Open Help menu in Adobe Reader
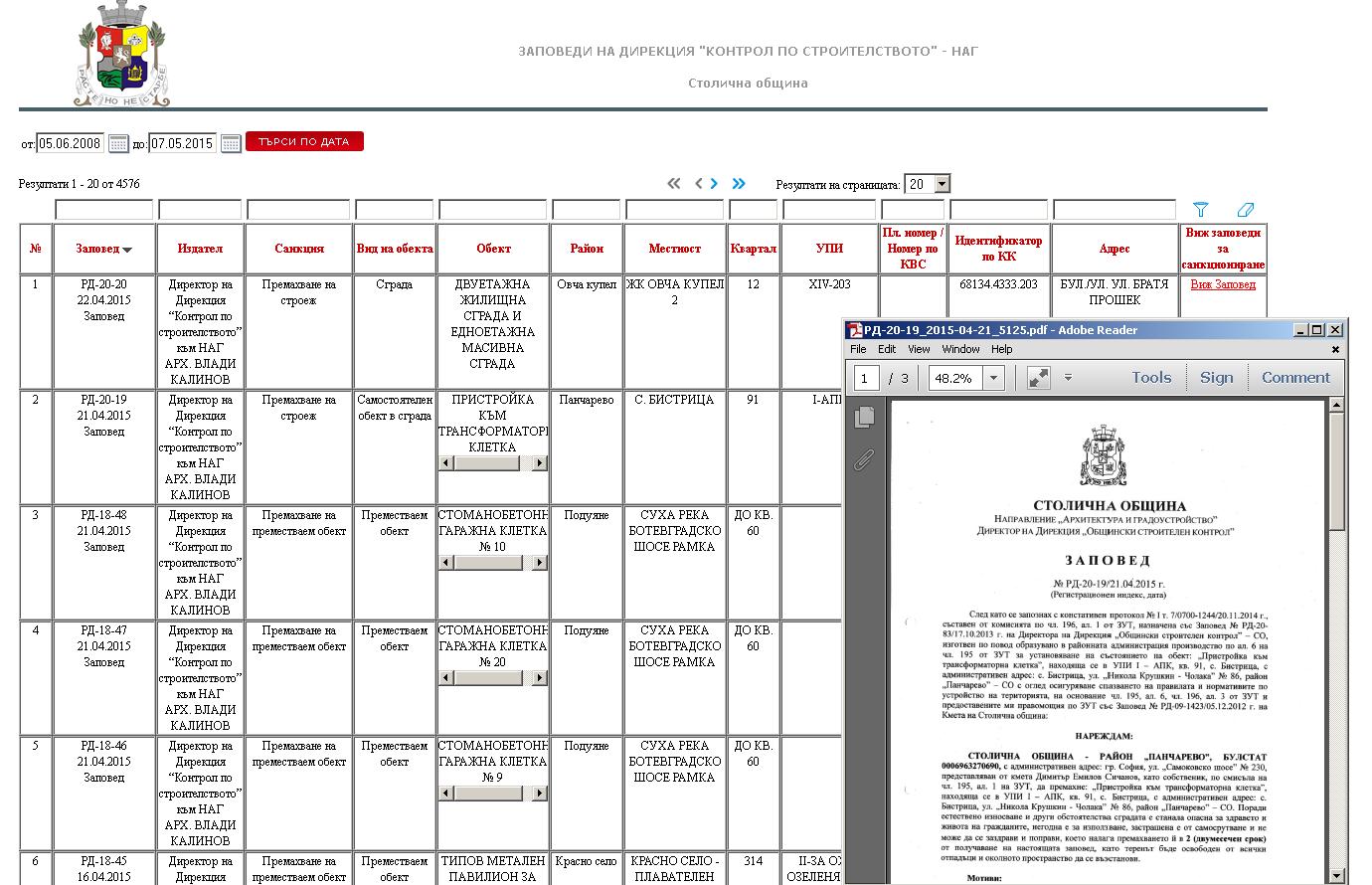Image resolution: width=1372 pixels, height=885 pixels. (x=1002, y=349)
